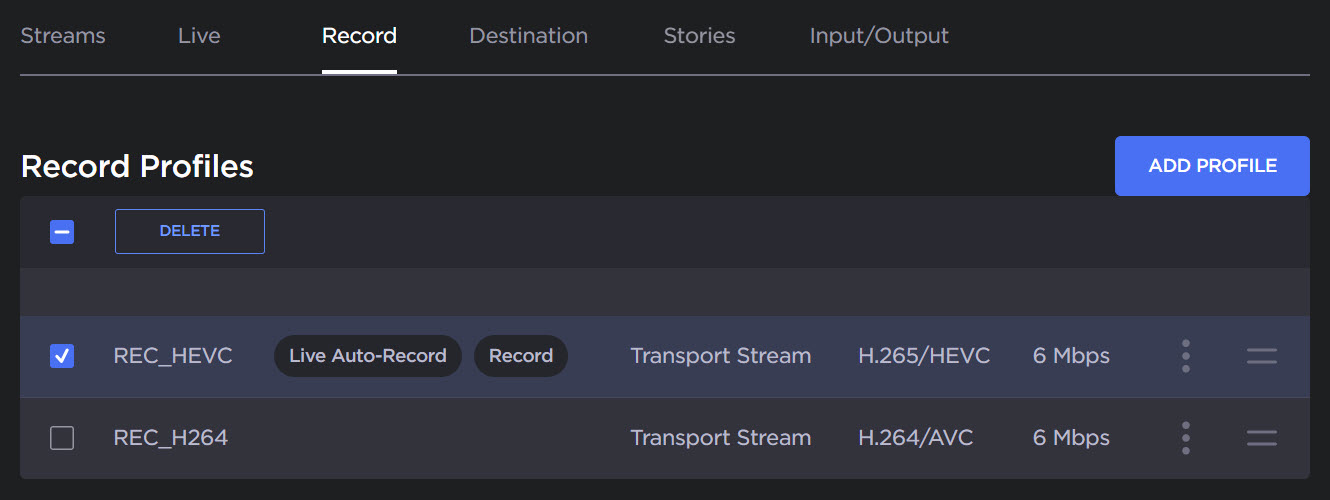
Task: Click the drag handle on REC_HEVC row
Action: pos(1262,356)
